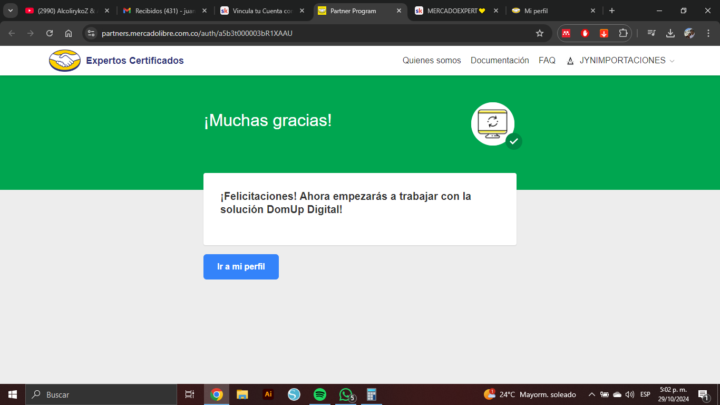Switch to the Vincula tu Cuenta tab
Viewport: 720px width, 405px height.
[262, 11]
